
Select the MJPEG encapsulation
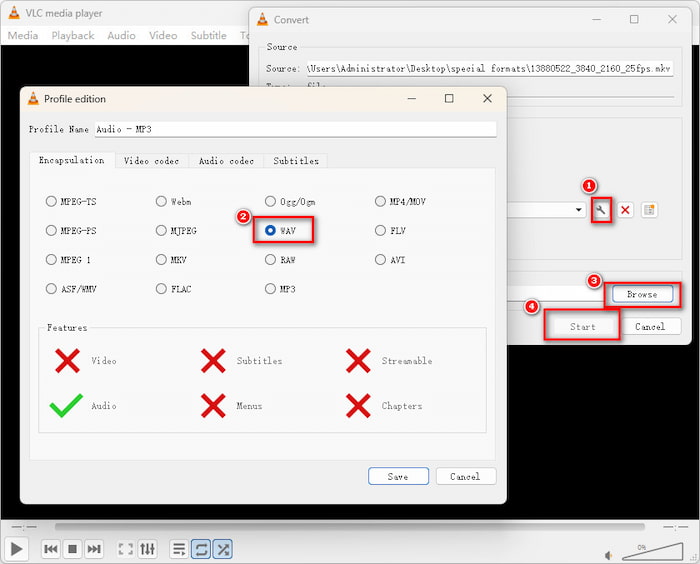tap(176, 230)
